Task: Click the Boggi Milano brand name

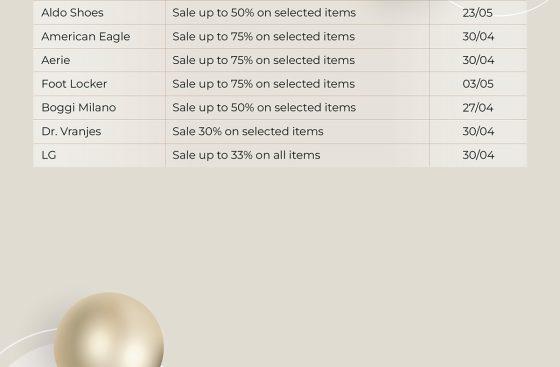Action: pyautogui.click(x=79, y=107)
